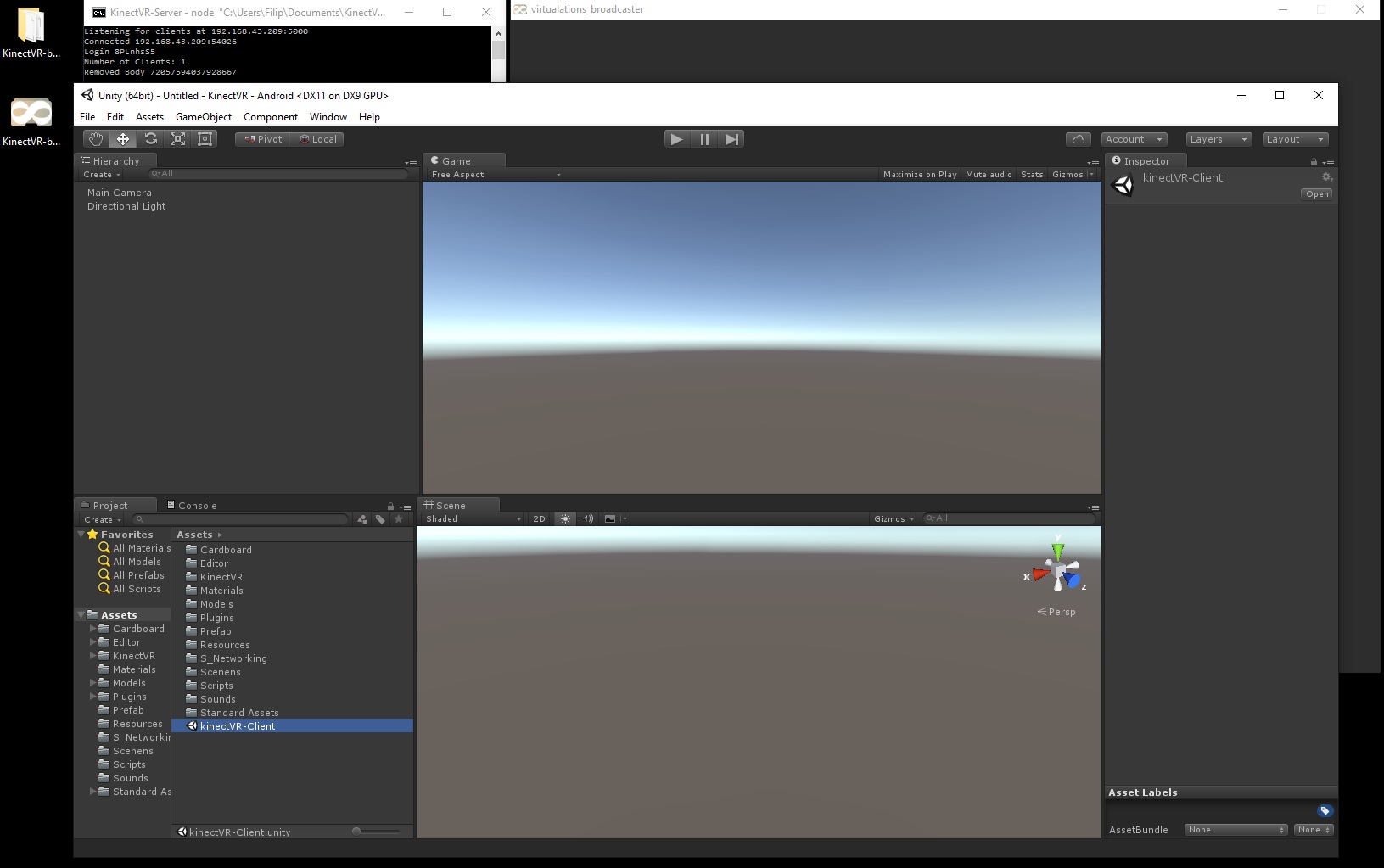Toggle Maximize on Play
The height and width of the screenshot is (868, 1384).
919,175
